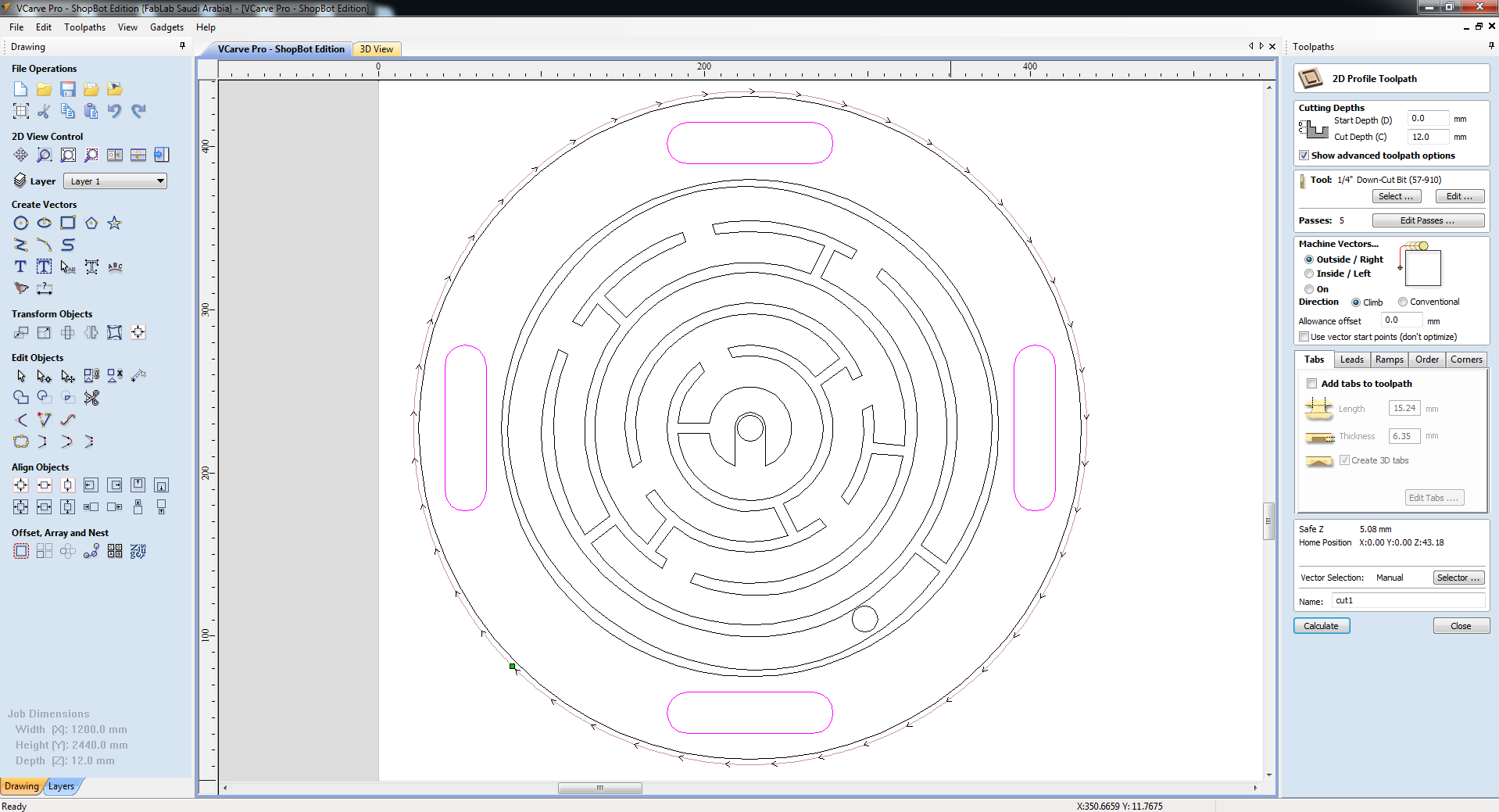Open the Toolpaths menu
Viewport: 1499px width, 812px height.
84,27
